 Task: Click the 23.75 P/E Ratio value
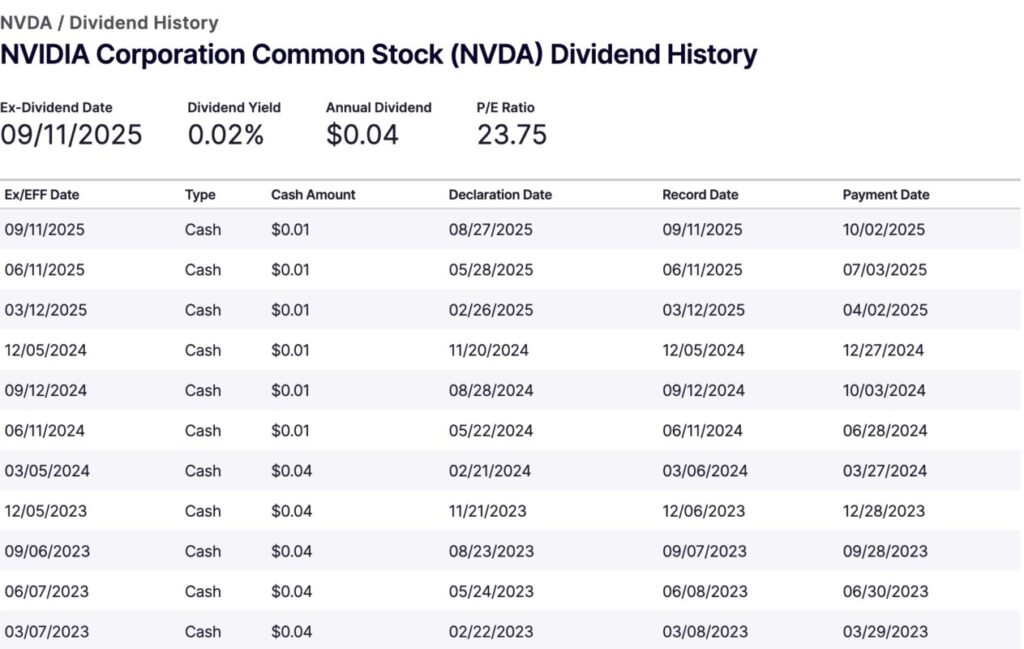[x=512, y=134]
